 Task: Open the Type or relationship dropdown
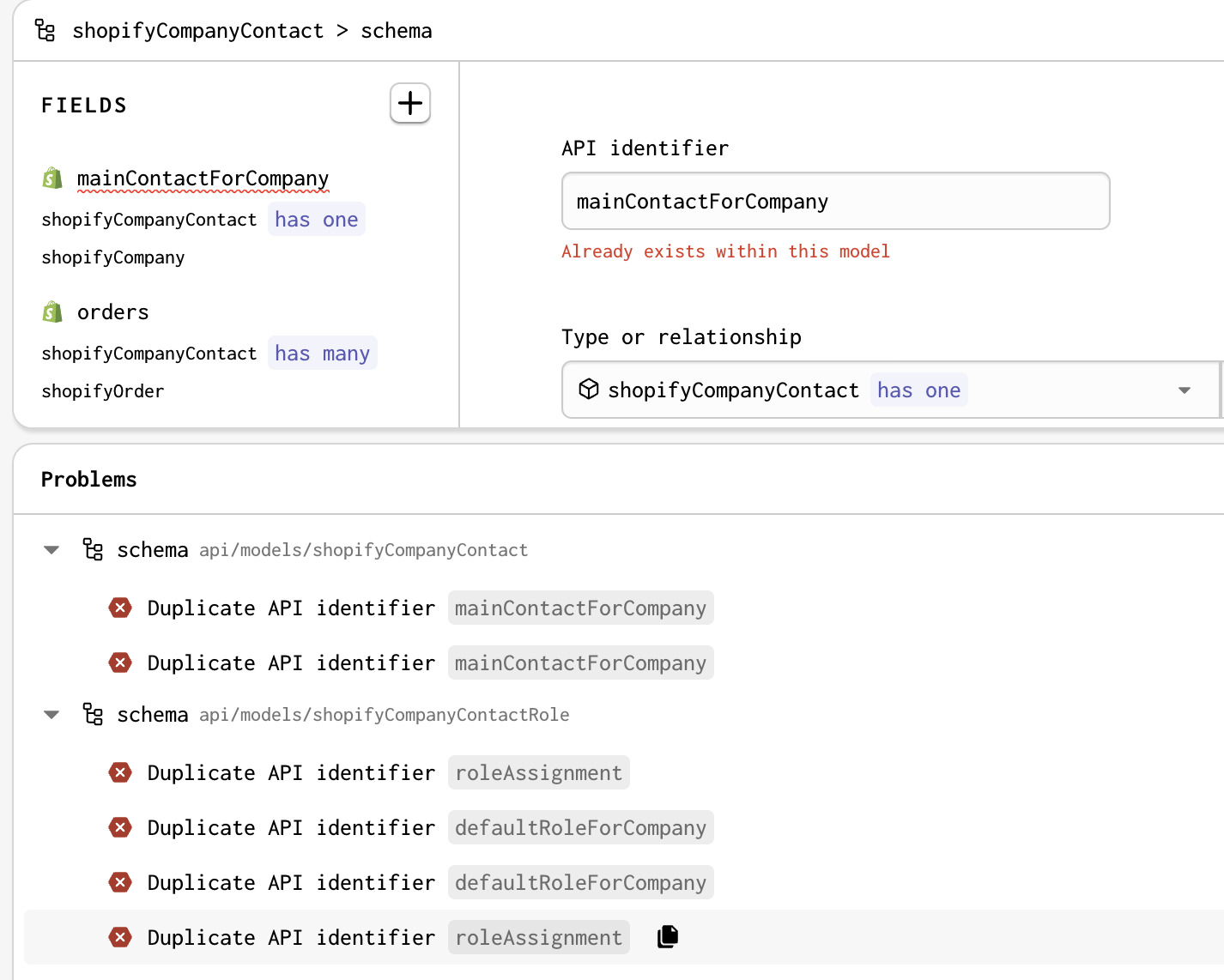click(x=891, y=390)
